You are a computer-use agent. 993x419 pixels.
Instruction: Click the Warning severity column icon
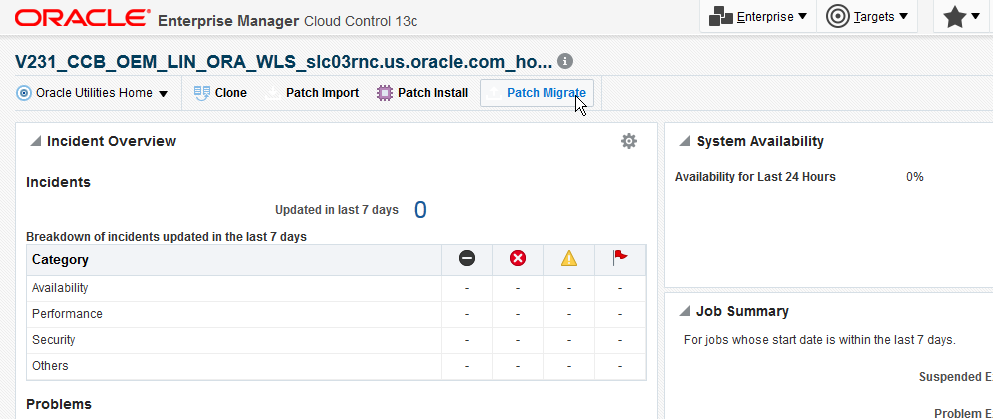(x=569, y=258)
